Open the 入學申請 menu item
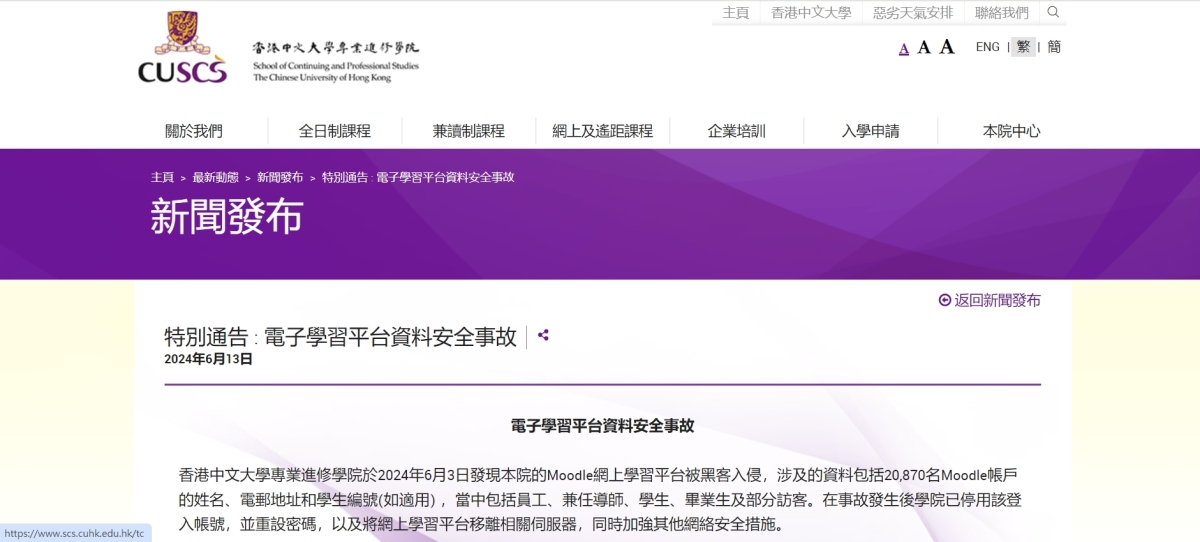1200x542 pixels. point(870,131)
